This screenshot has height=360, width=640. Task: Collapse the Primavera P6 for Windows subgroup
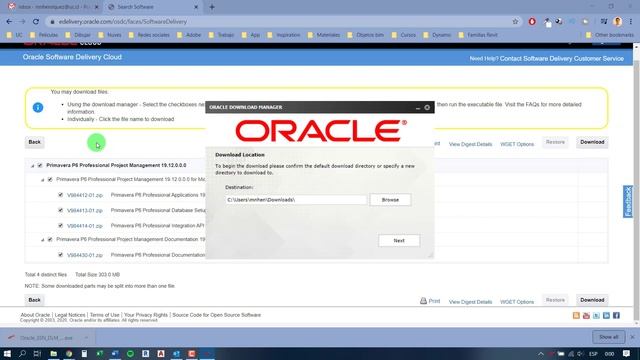(42, 180)
